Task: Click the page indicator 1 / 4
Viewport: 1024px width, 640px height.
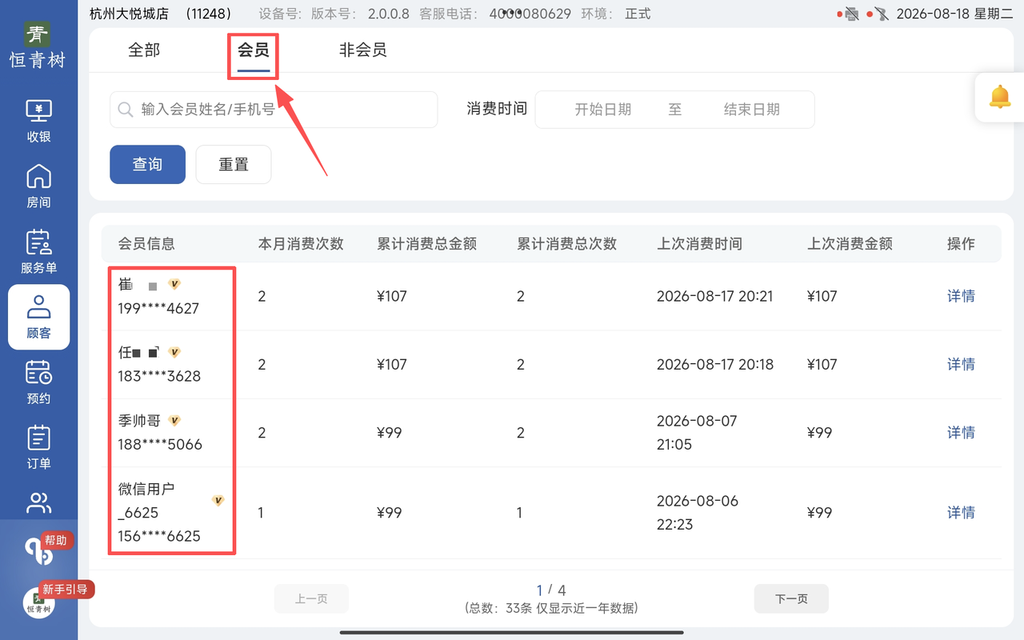Action: 551,590
